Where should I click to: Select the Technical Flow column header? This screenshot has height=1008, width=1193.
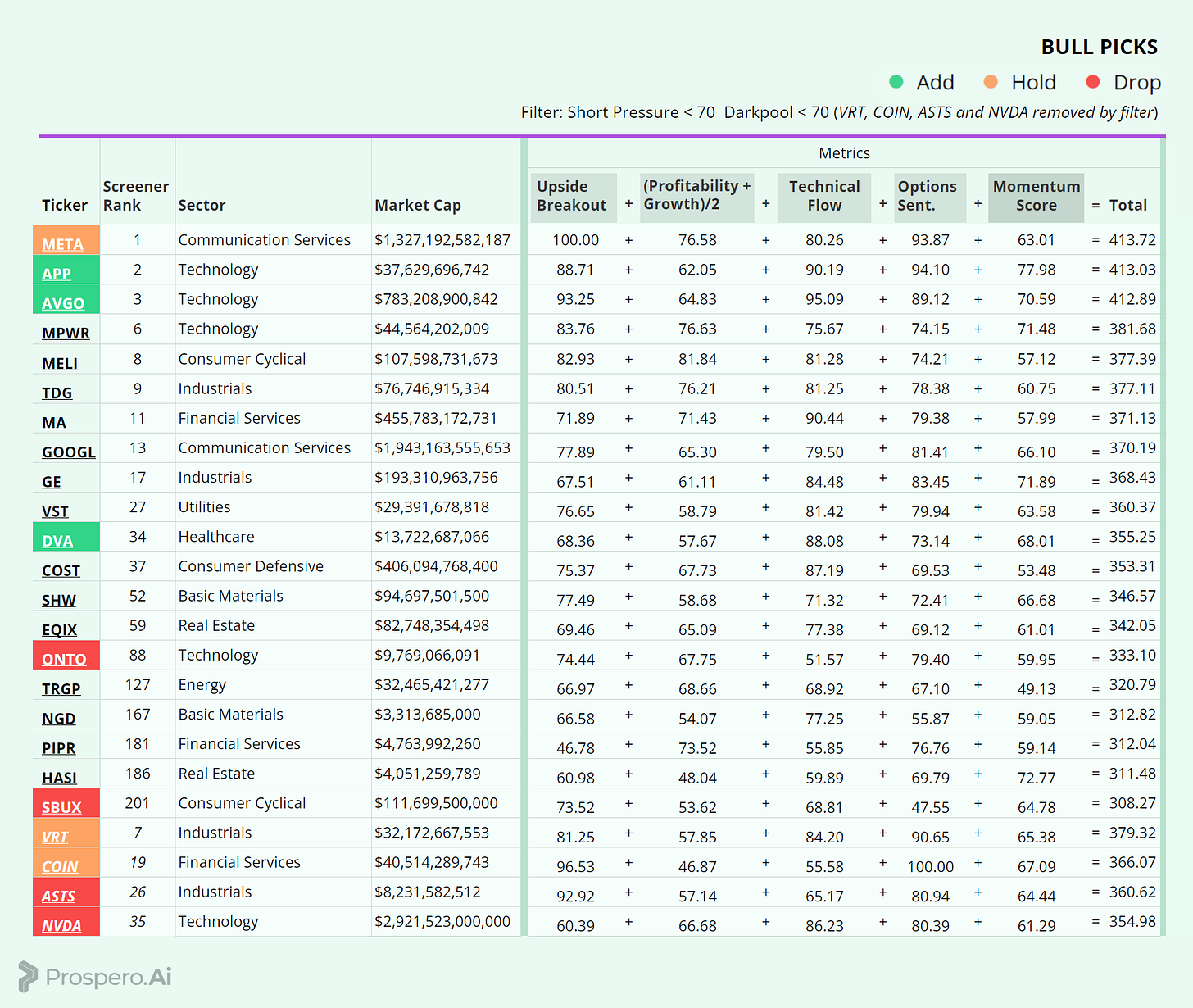(x=824, y=196)
